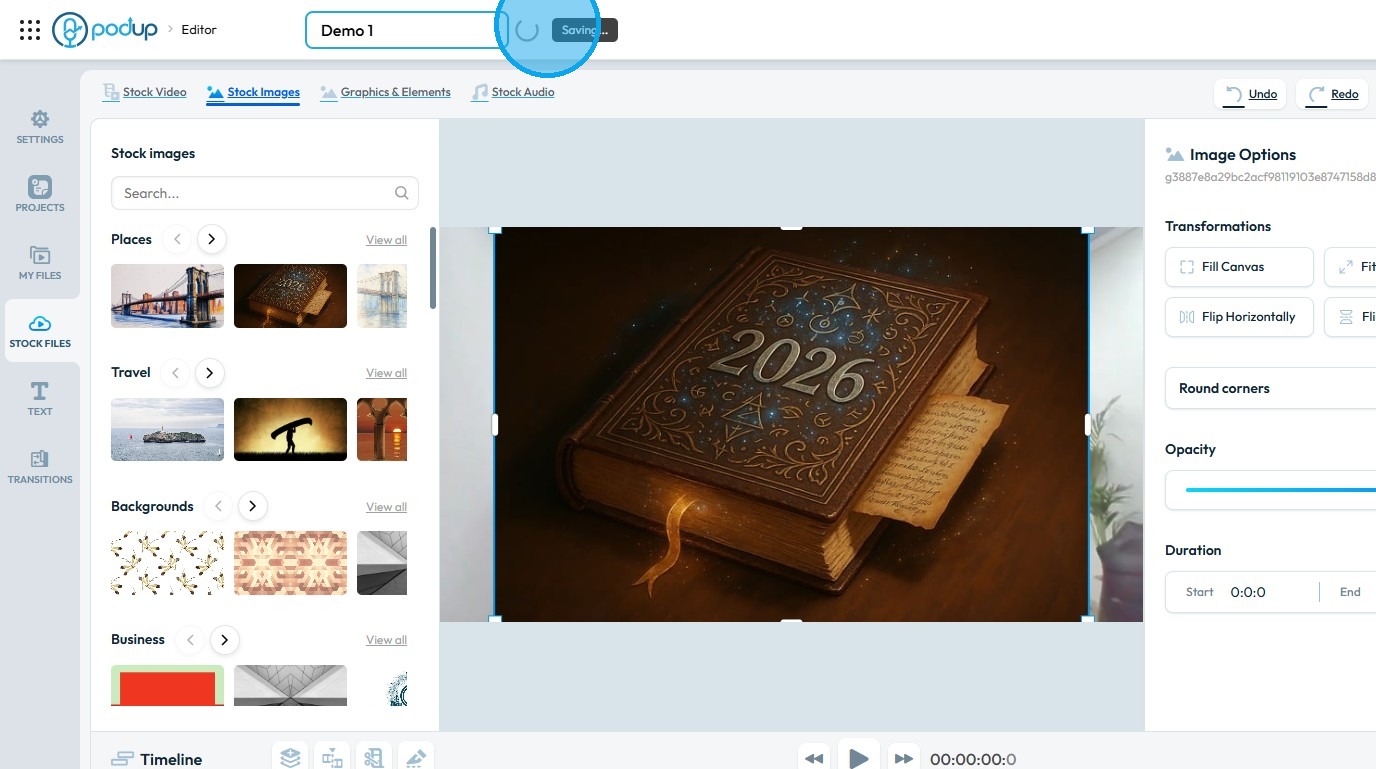Select the matchsticks pattern Backgrounds thumbnail
The width and height of the screenshot is (1376, 769).
[167, 563]
